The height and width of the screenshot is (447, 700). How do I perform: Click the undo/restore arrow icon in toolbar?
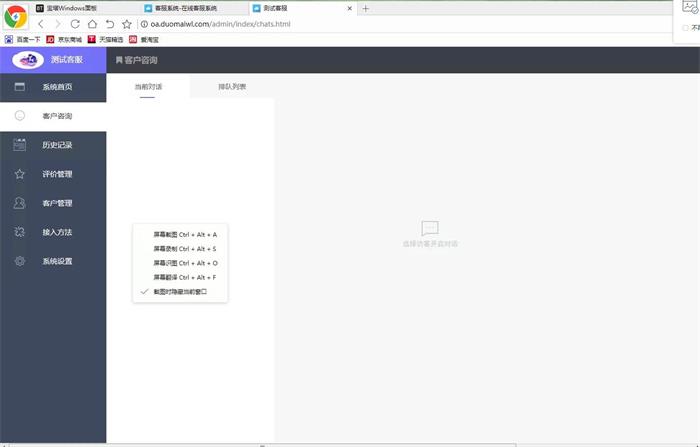[x=109, y=24]
